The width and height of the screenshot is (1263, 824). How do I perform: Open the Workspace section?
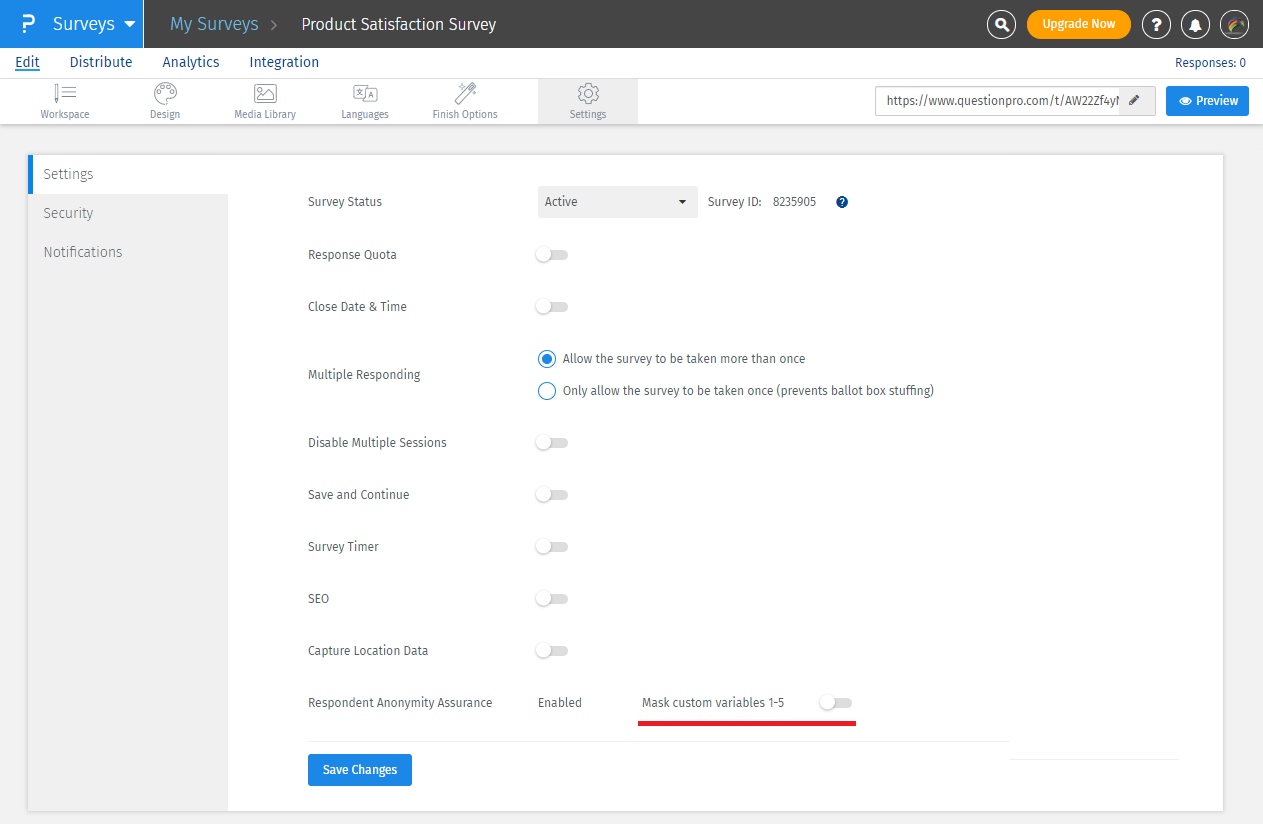[64, 100]
